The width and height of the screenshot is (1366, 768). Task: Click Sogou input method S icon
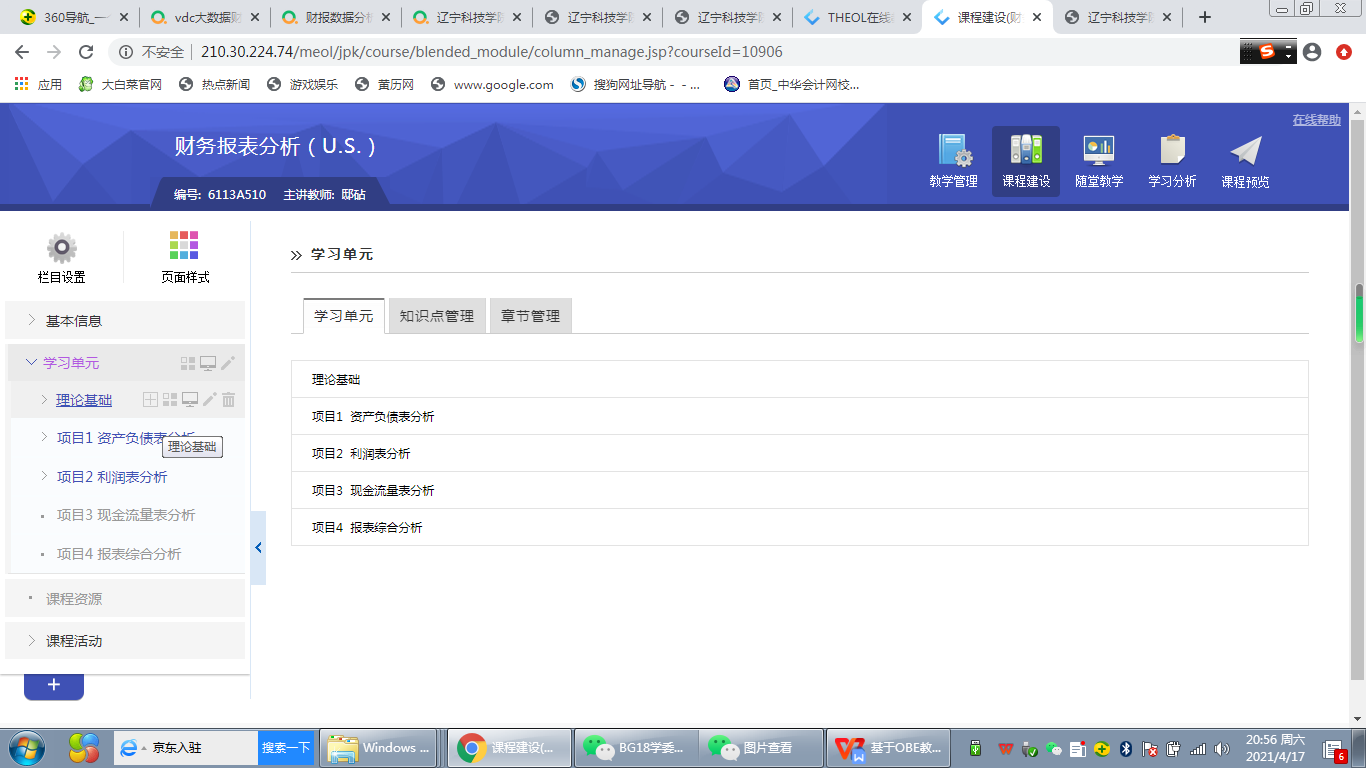pyautogui.click(x=1267, y=52)
